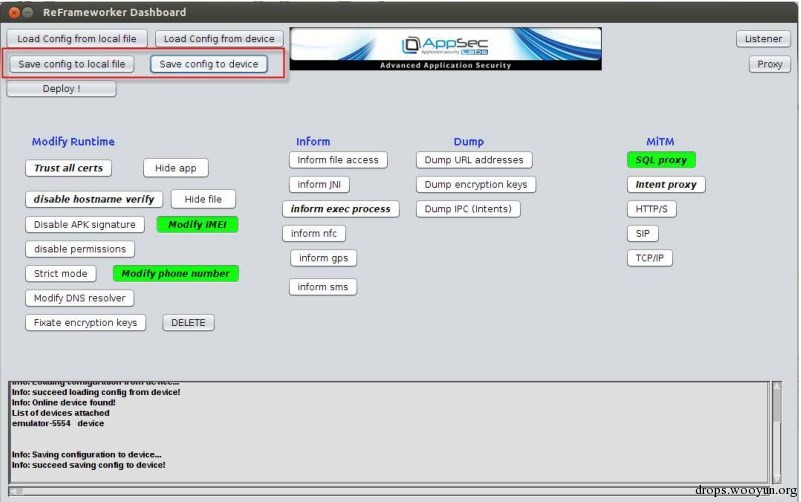The width and height of the screenshot is (801, 502).
Task: Disable the green Modify IMEI toggle
Action: coord(197,225)
